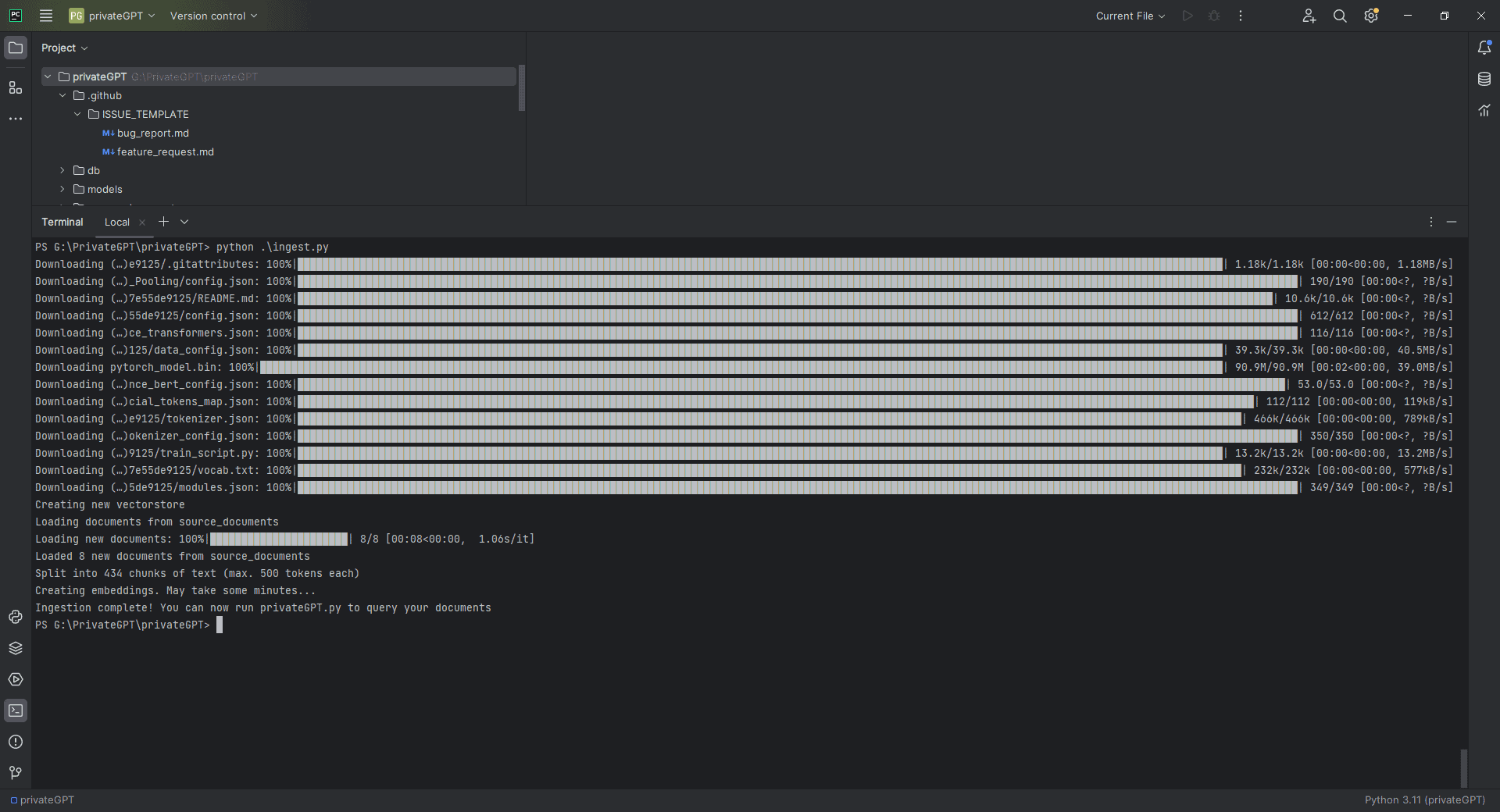Hide the Terminal panel
Screen dimensions: 1500x812
click(x=1452, y=222)
